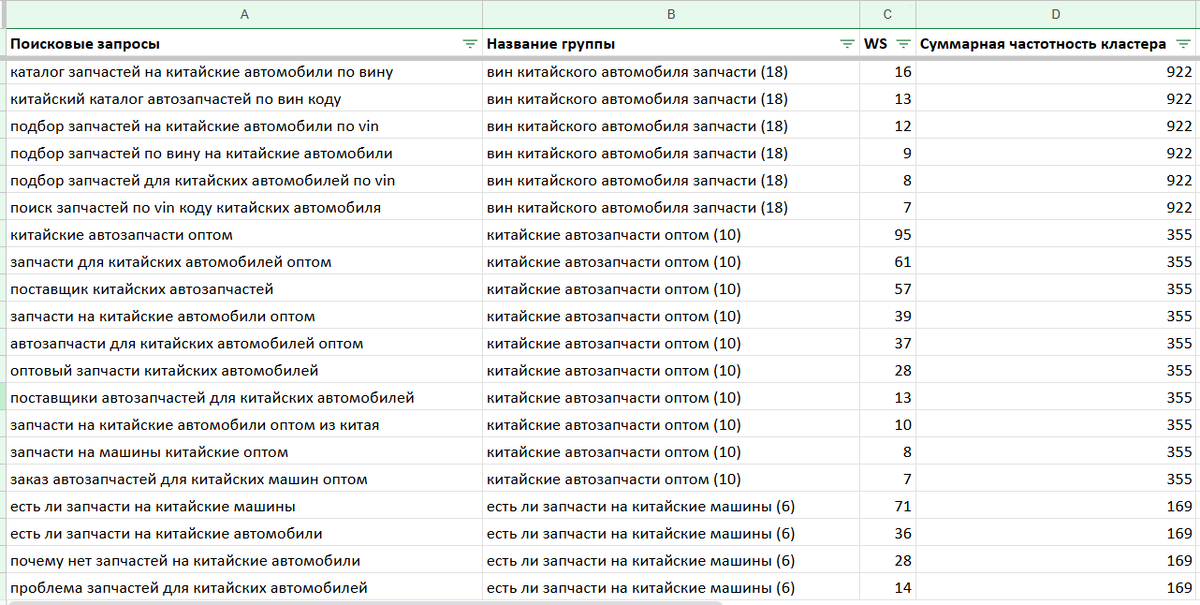Click WS value 9
This screenshot has height=605, width=1200.
click(888, 153)
